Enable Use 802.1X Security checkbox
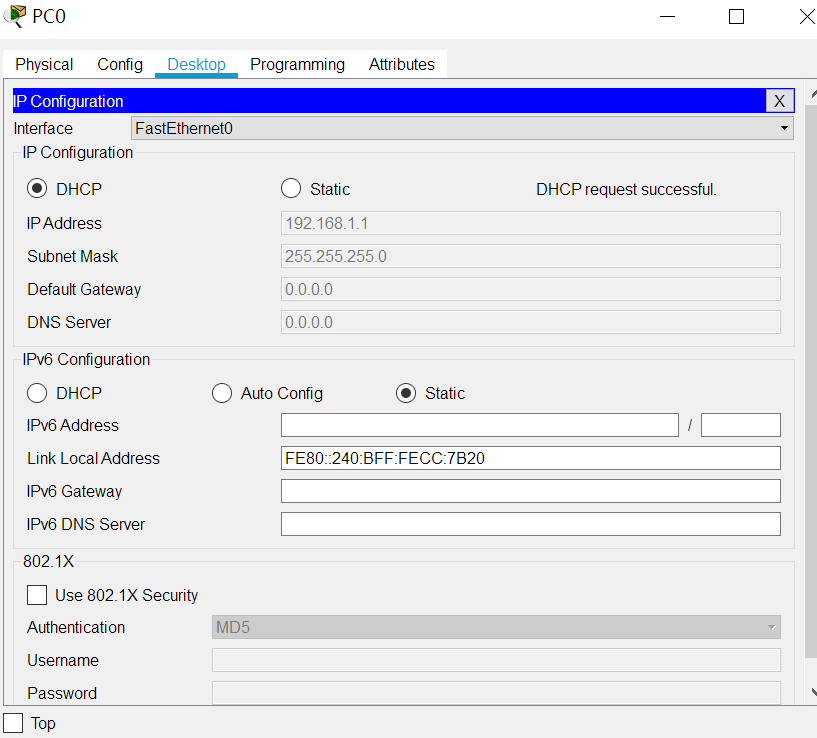 click(x=37, y=595)
